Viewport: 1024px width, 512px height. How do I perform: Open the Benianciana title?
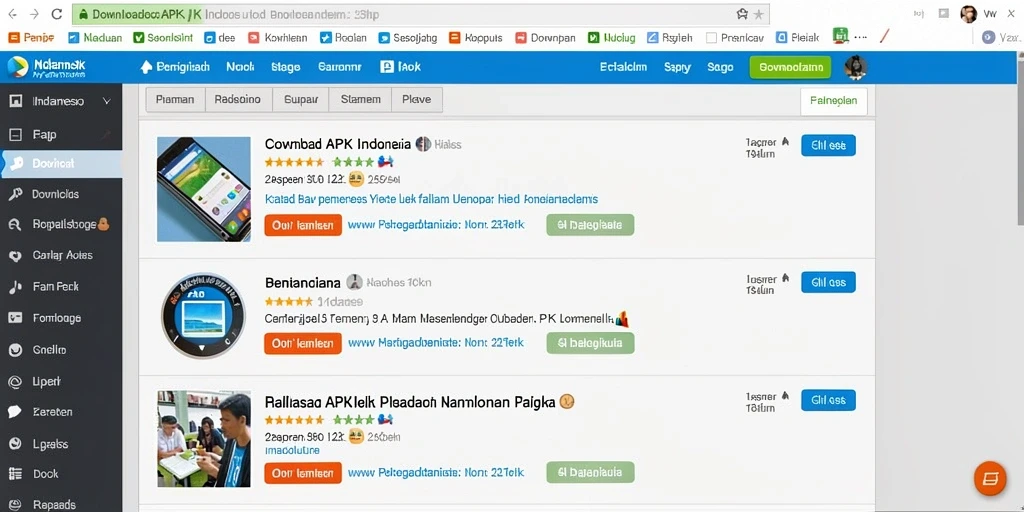[x=302, y=283]
